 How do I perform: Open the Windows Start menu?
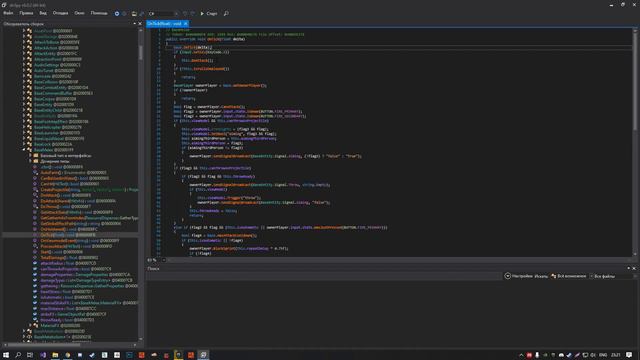point(6,355)
